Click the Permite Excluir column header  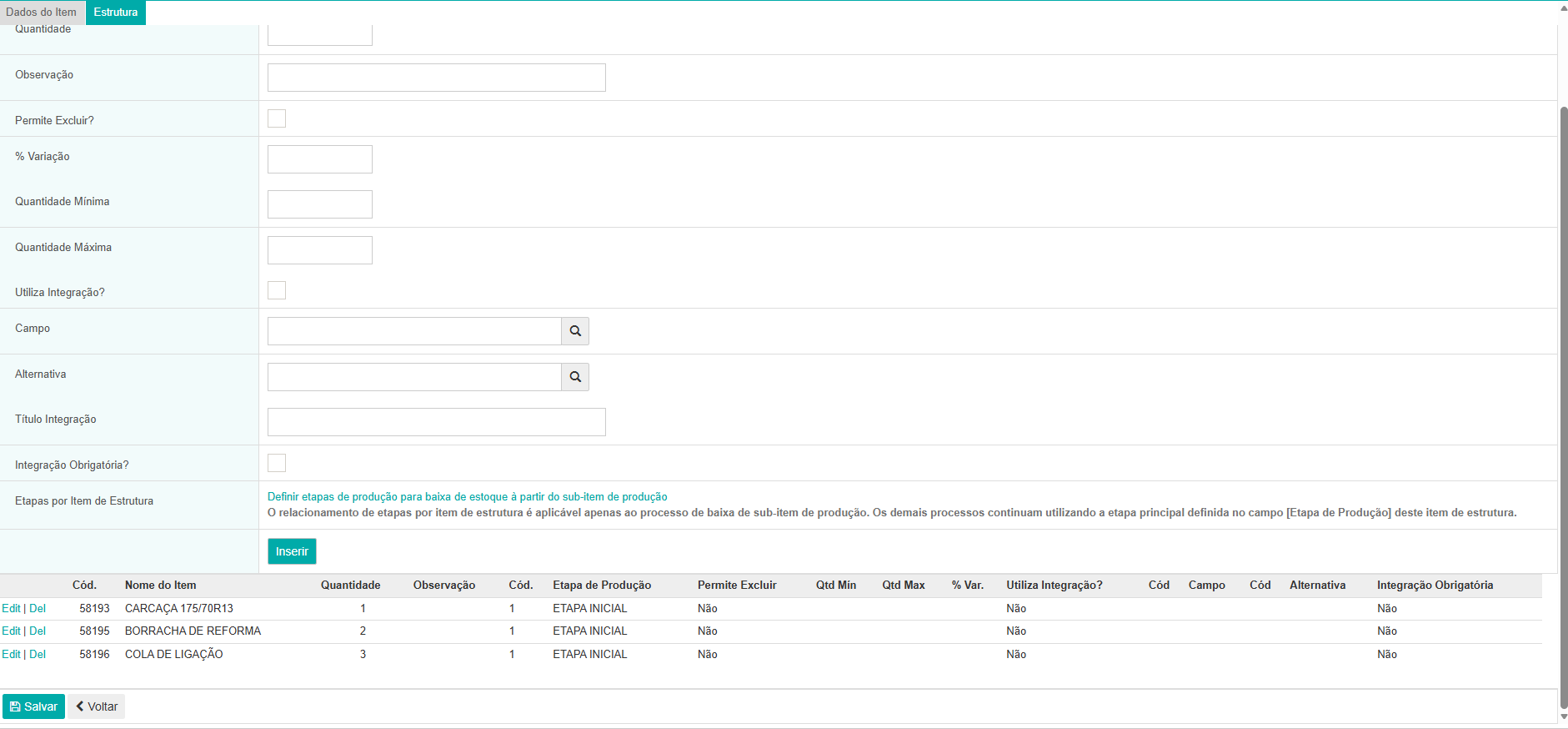[737, 586]
